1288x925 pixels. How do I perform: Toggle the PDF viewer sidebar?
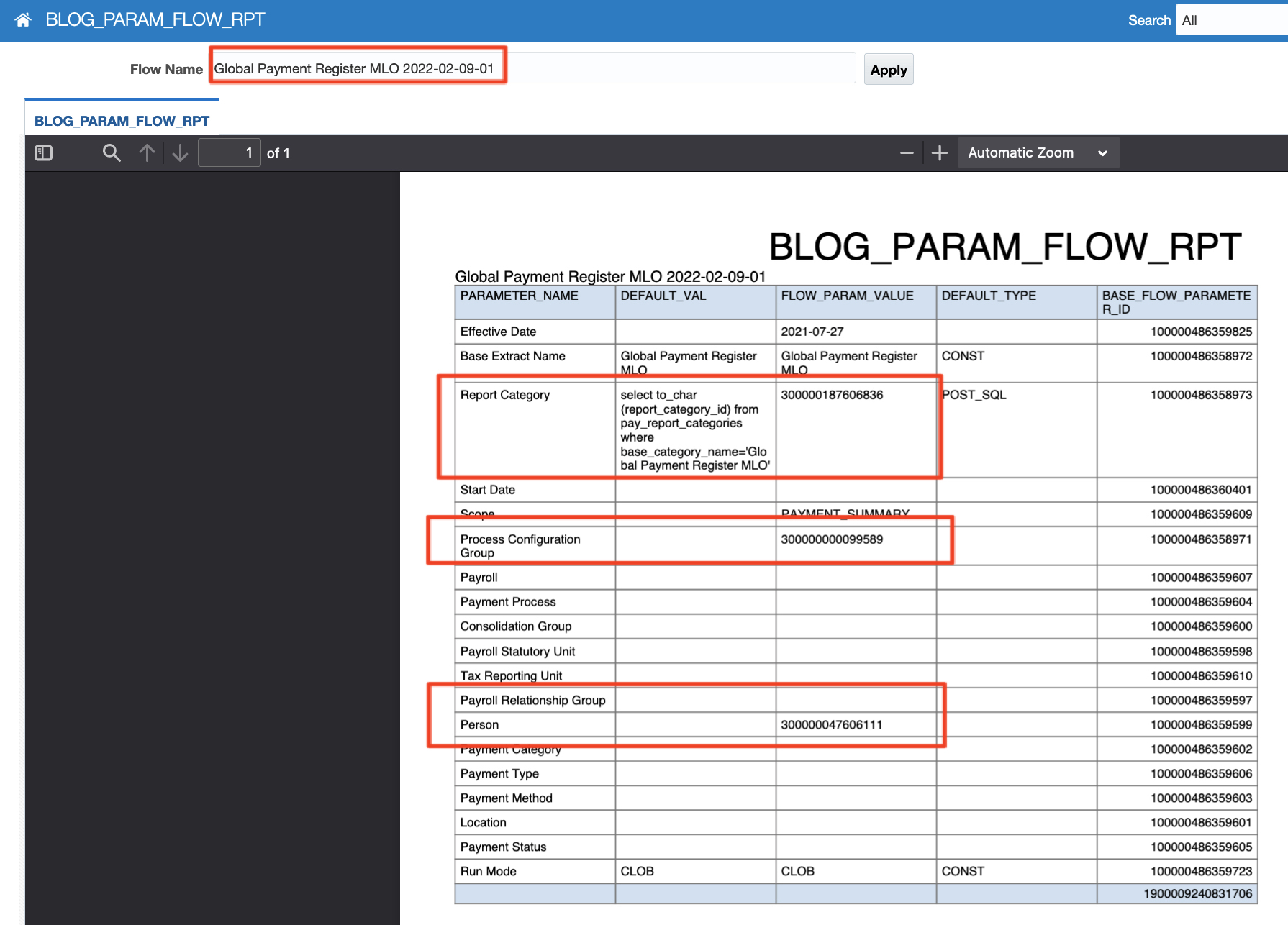(44, 153)
